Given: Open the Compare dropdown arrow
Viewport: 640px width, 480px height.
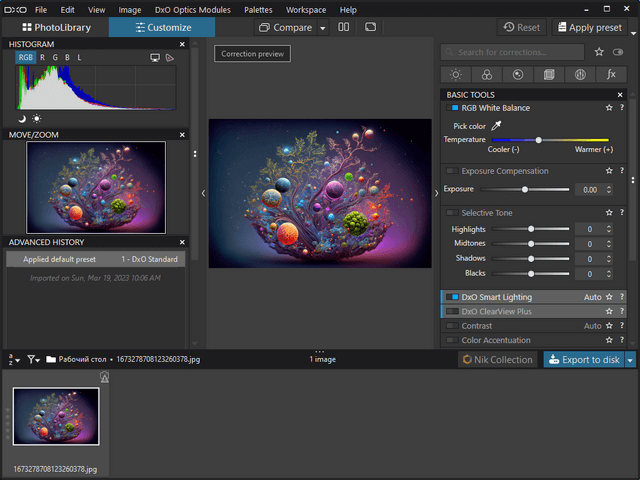Looking at the screenshot, I should 323,28.
